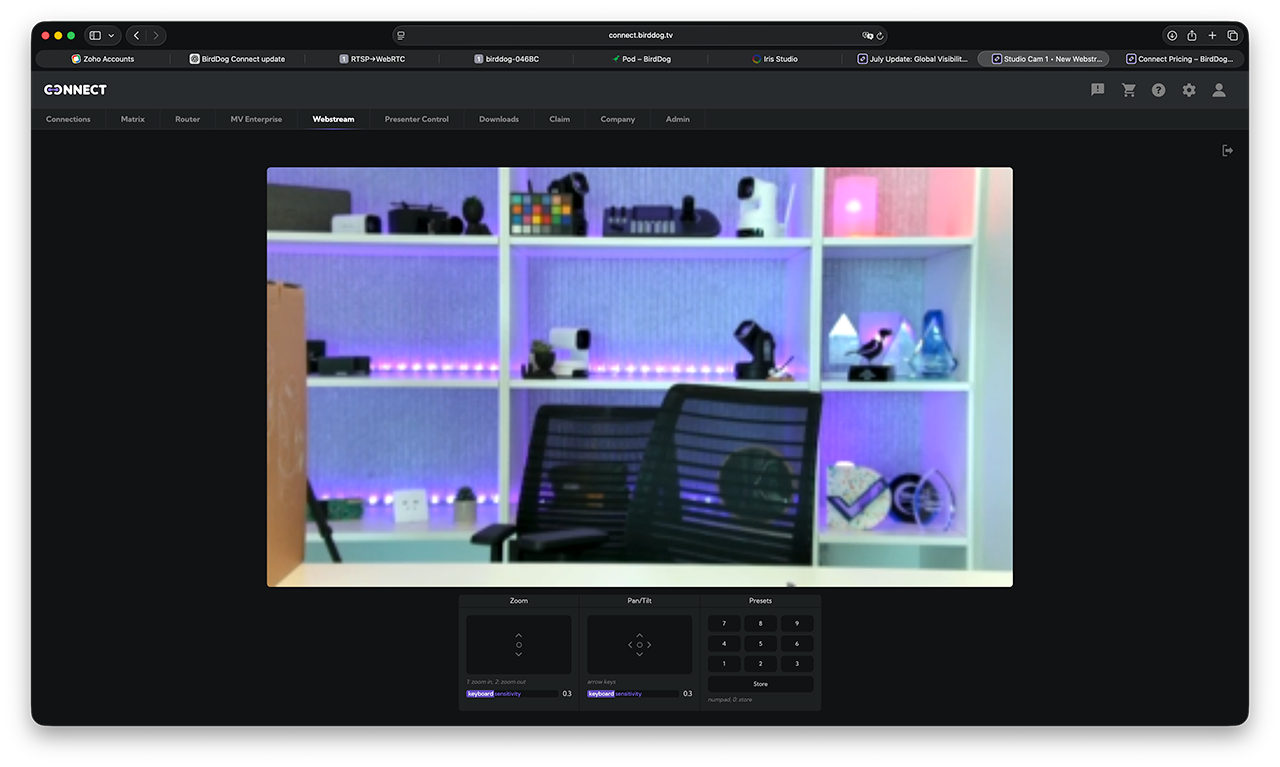This screenshot has width=1280, height=767.
Task: Click the connect.birddog.tv address bar
Action: pos(640,35)
